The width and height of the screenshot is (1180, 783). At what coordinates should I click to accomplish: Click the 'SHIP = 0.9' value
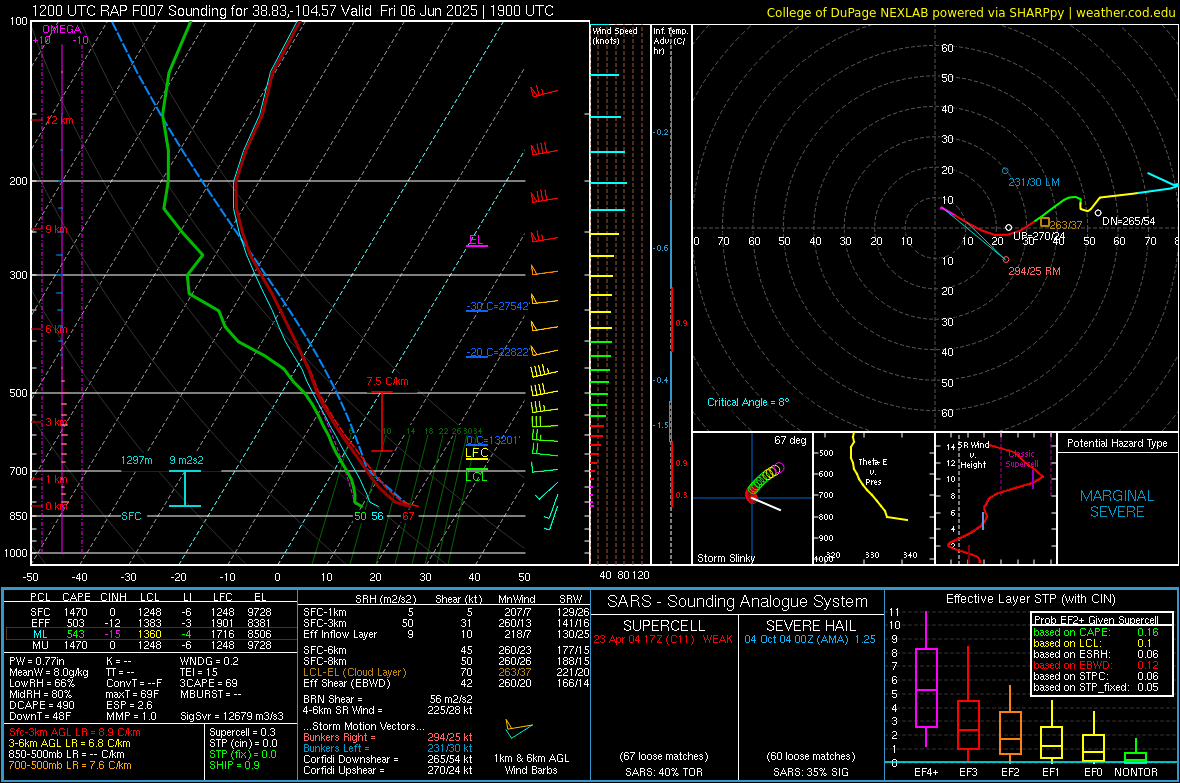click(x=234, y=765)
